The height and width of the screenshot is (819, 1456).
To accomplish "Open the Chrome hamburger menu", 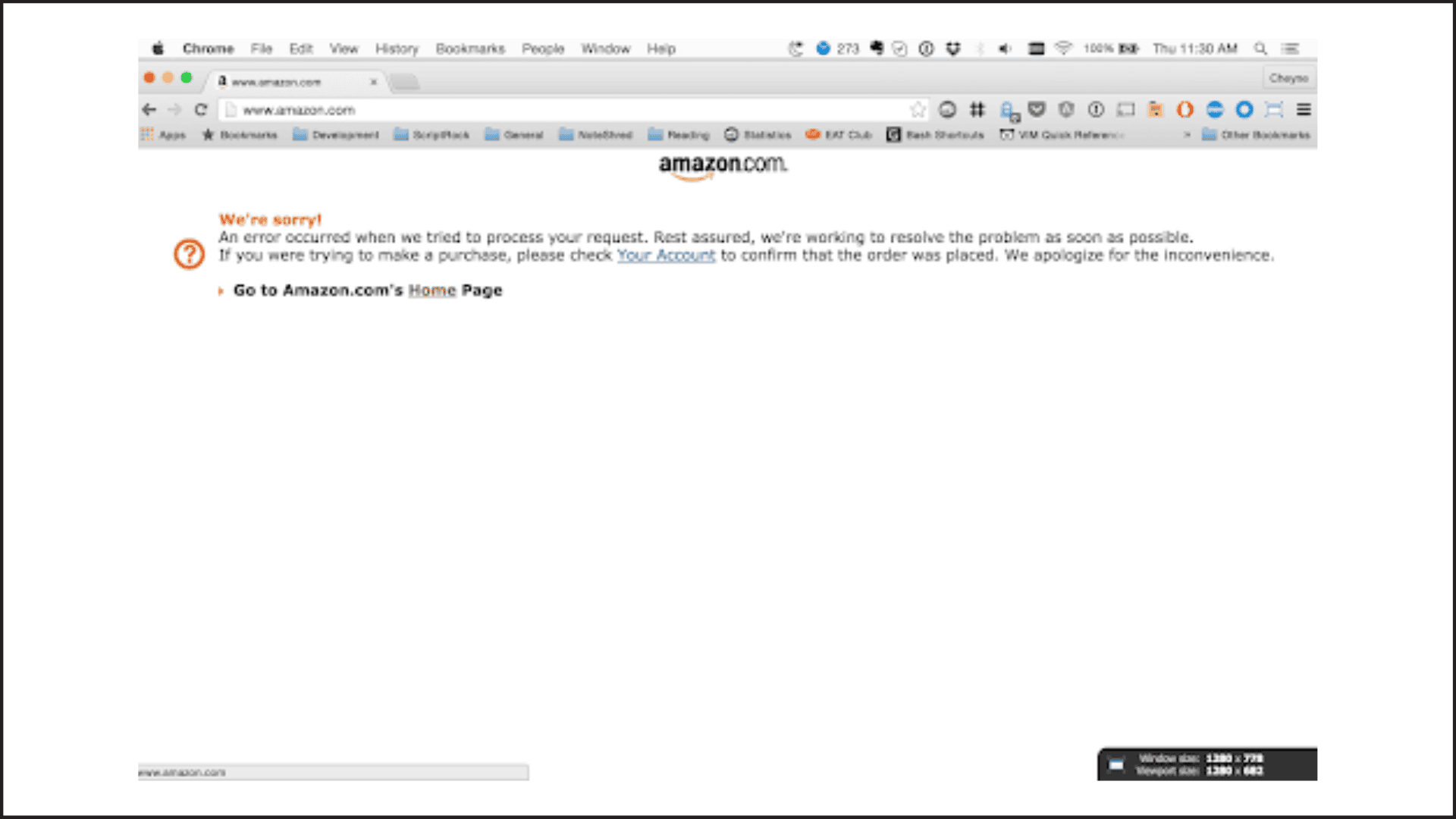I will pos(1304,110).
